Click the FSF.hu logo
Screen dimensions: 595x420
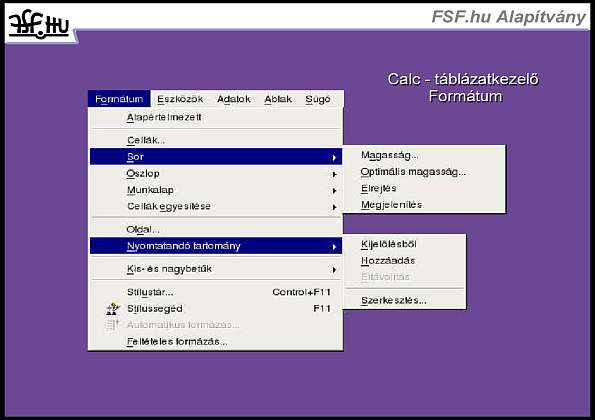tap(39, 24)
